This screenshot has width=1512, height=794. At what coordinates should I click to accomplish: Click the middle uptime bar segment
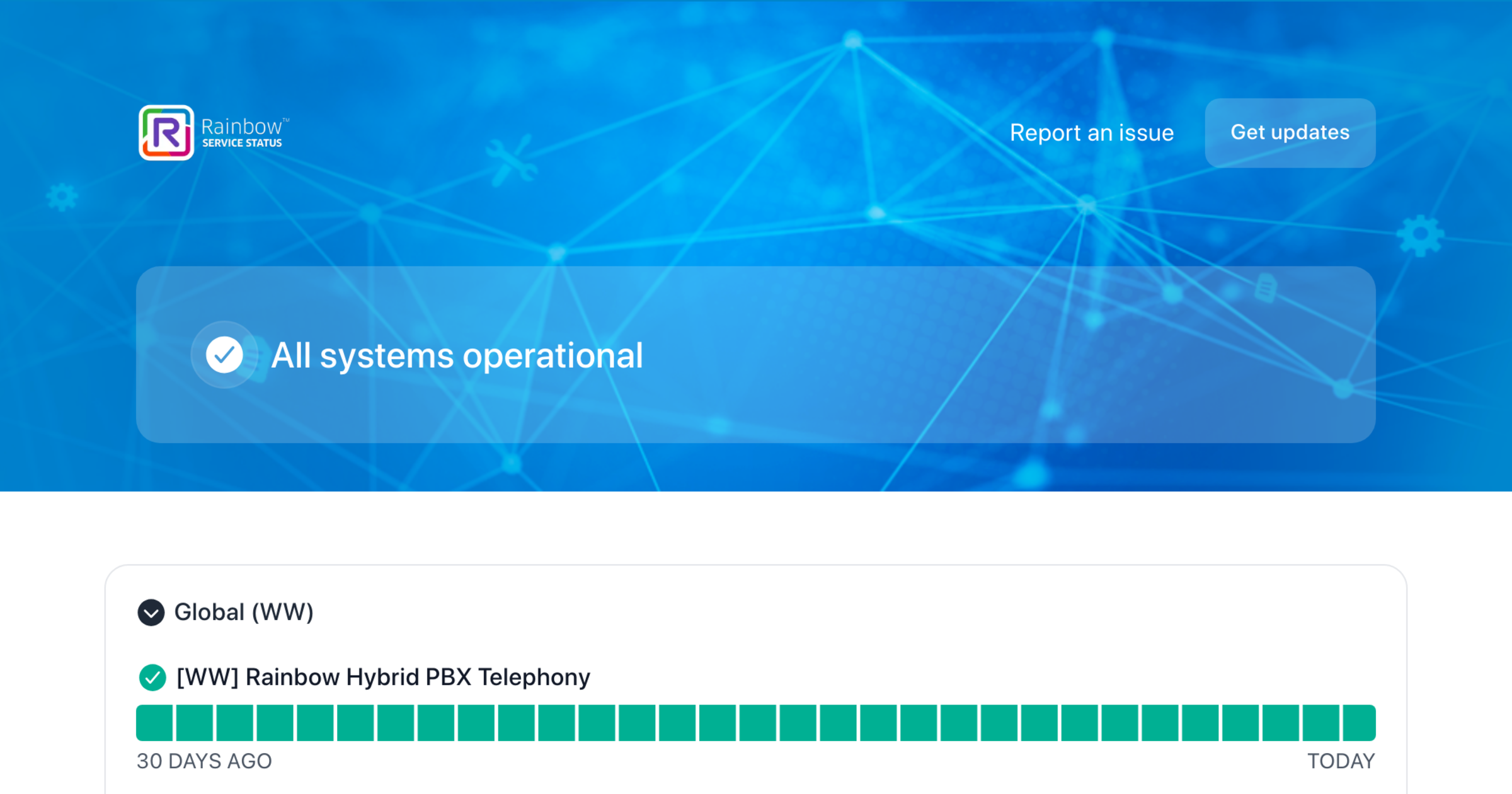(756, 723)
